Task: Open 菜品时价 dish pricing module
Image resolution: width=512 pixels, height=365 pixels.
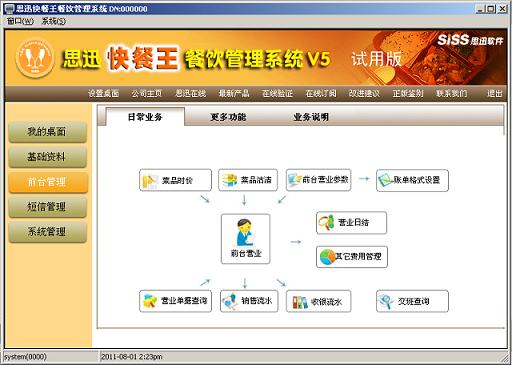Action: (175, 180)
